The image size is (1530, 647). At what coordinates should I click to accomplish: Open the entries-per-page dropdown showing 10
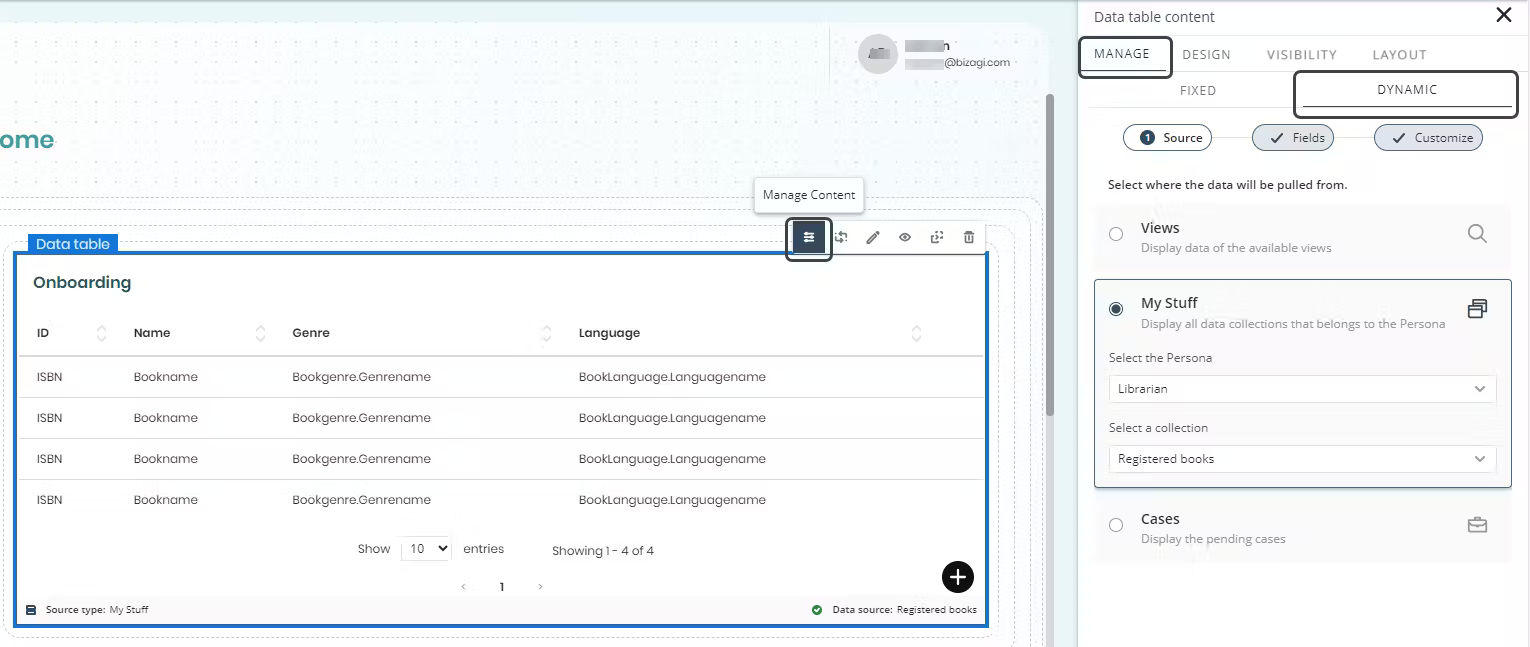point(426,549)
